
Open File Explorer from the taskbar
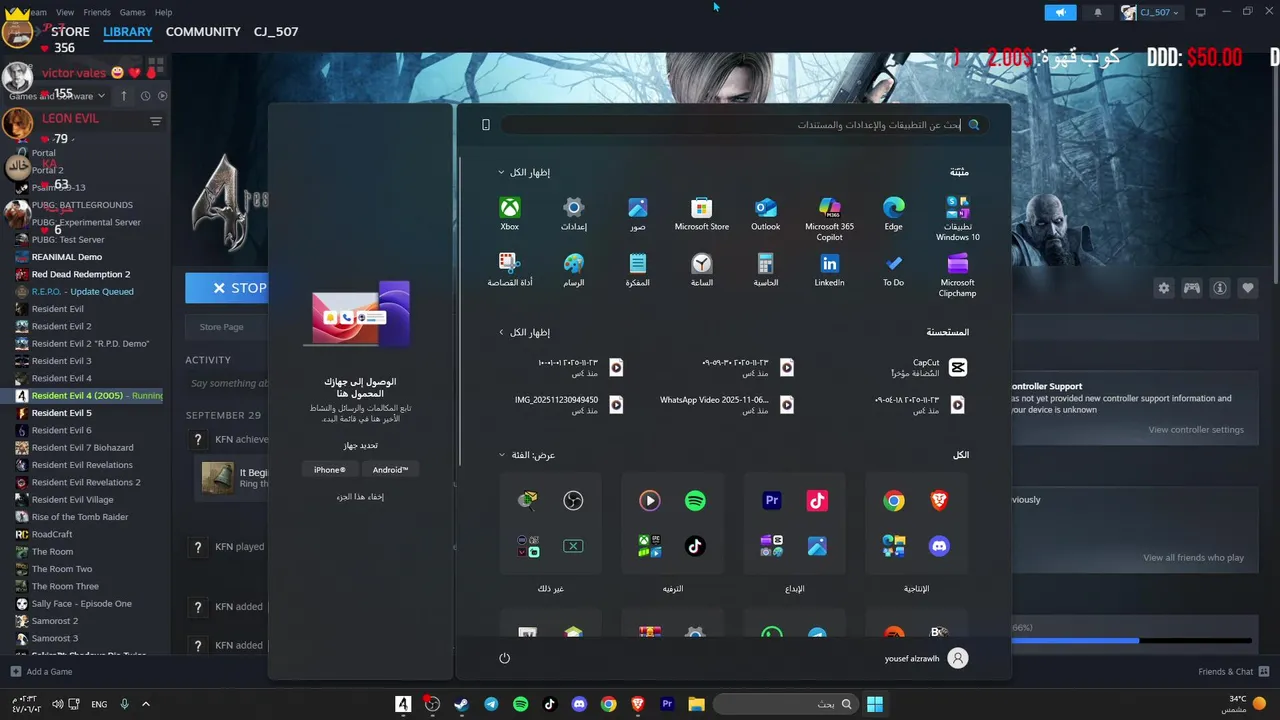pos(696,704)
